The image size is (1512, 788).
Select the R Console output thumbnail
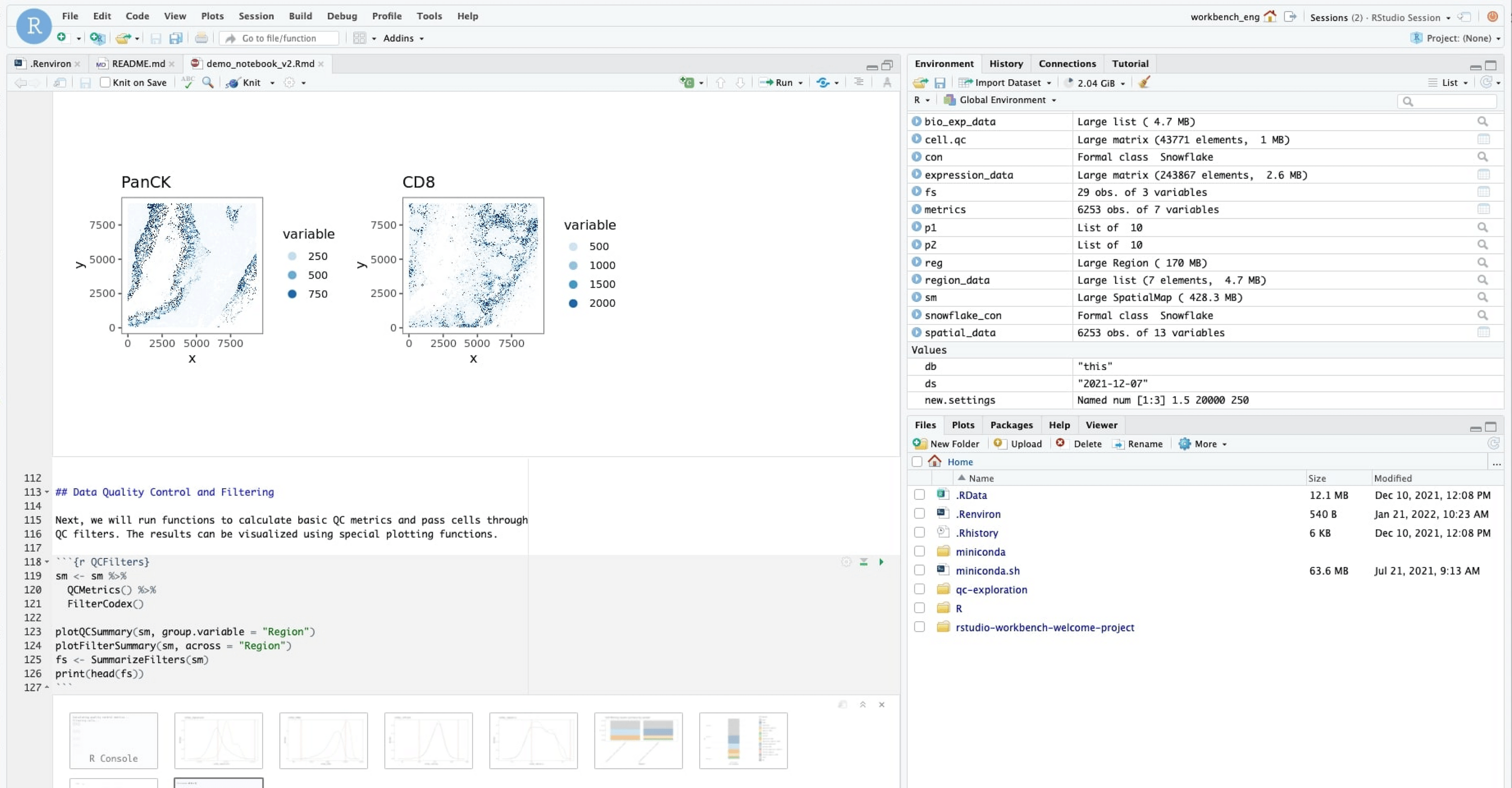[x=113, y=740]
